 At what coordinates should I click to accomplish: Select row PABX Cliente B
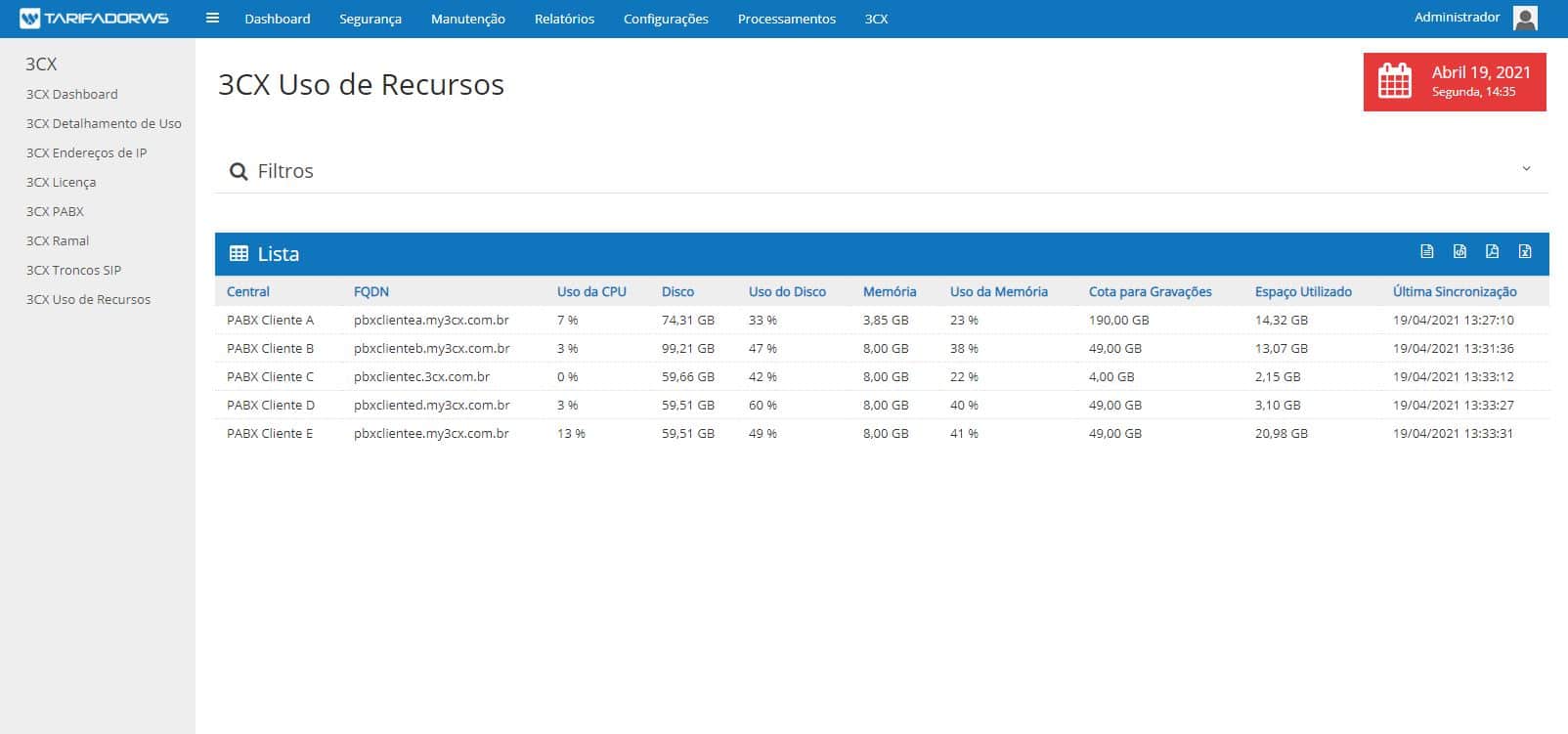click(882, 348)
